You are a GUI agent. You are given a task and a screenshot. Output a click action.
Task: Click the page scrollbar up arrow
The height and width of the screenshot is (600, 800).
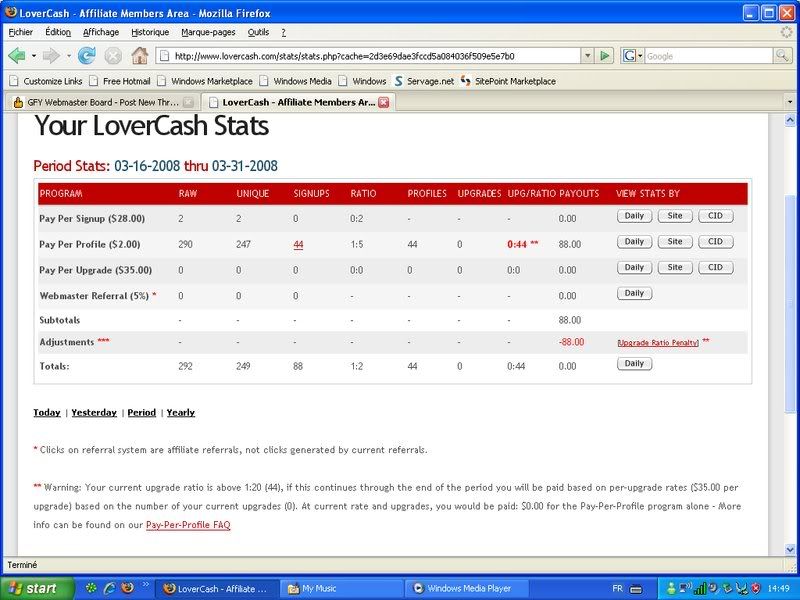(x=790, y=120)
